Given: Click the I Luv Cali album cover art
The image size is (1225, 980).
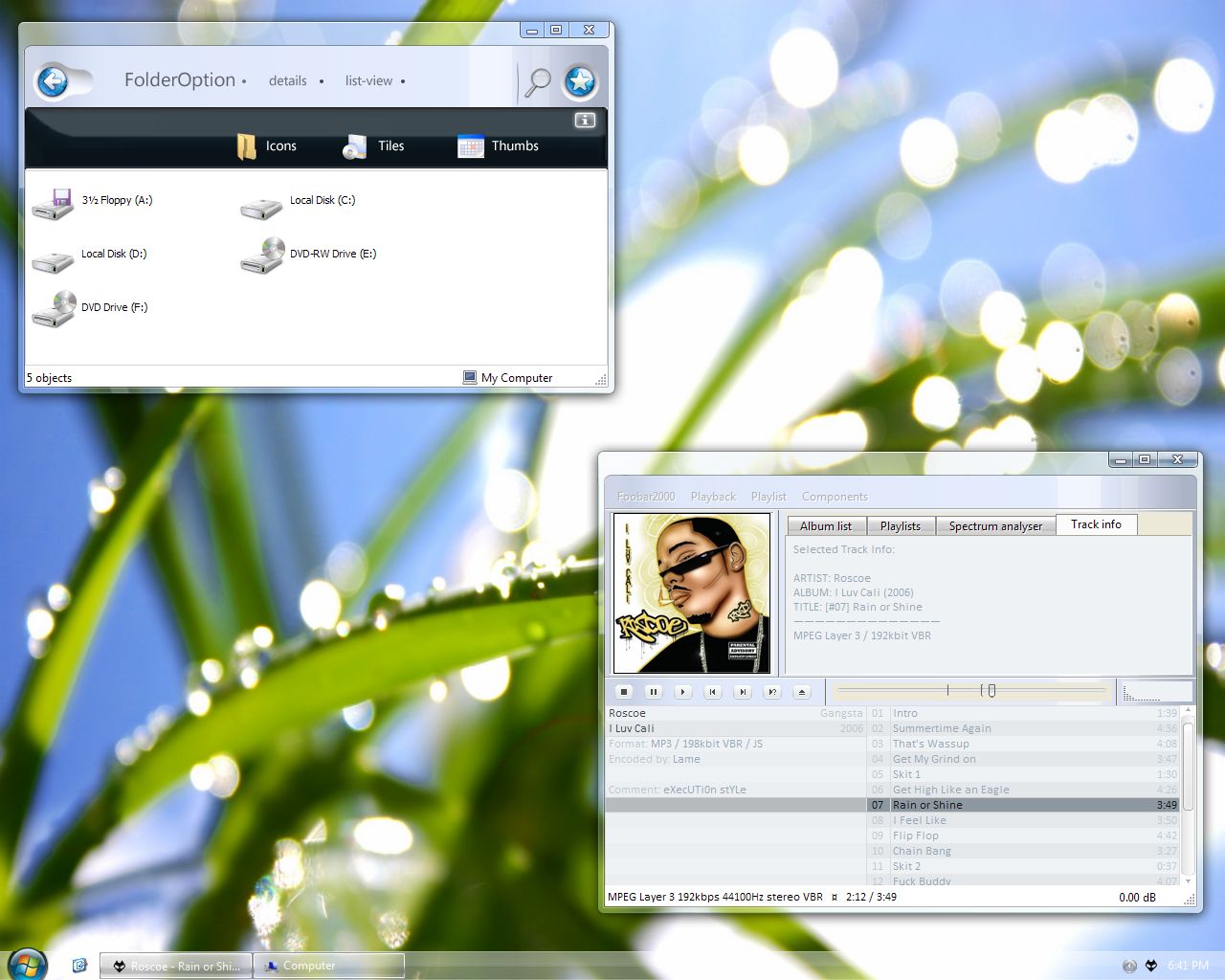Looking at the screenshot, I should click(x=691, y=593).
